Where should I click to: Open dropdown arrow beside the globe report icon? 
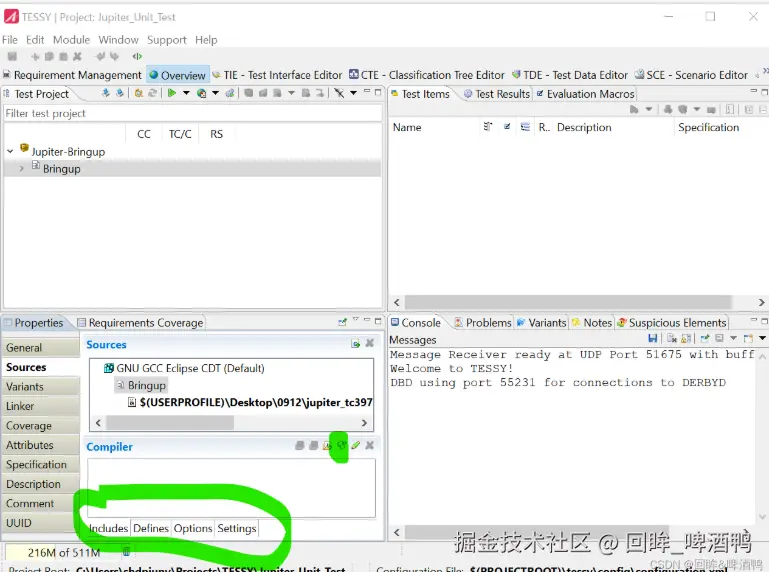click(215, 93)
